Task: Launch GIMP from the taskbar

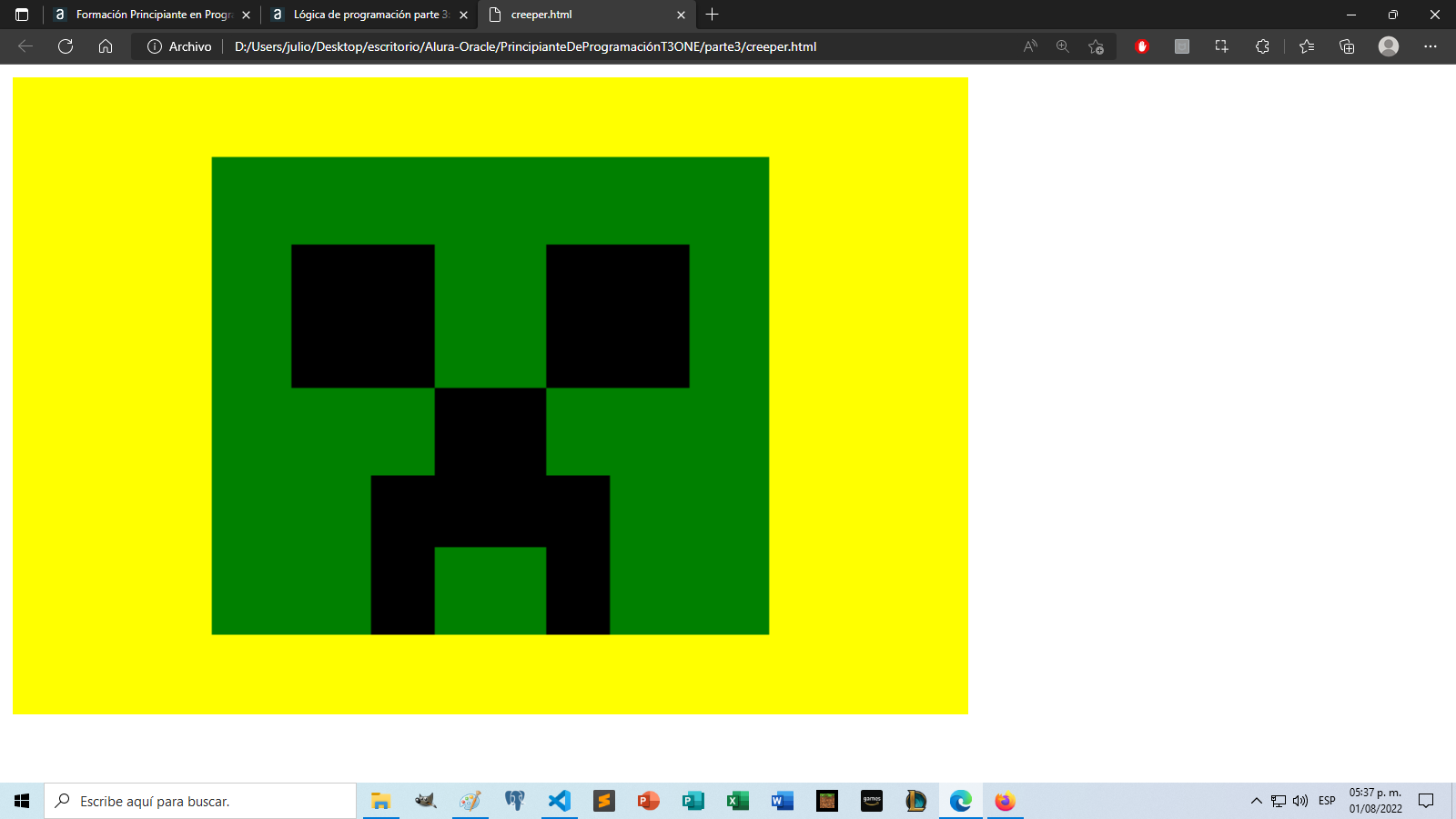Action: click(x=425, y=801)
